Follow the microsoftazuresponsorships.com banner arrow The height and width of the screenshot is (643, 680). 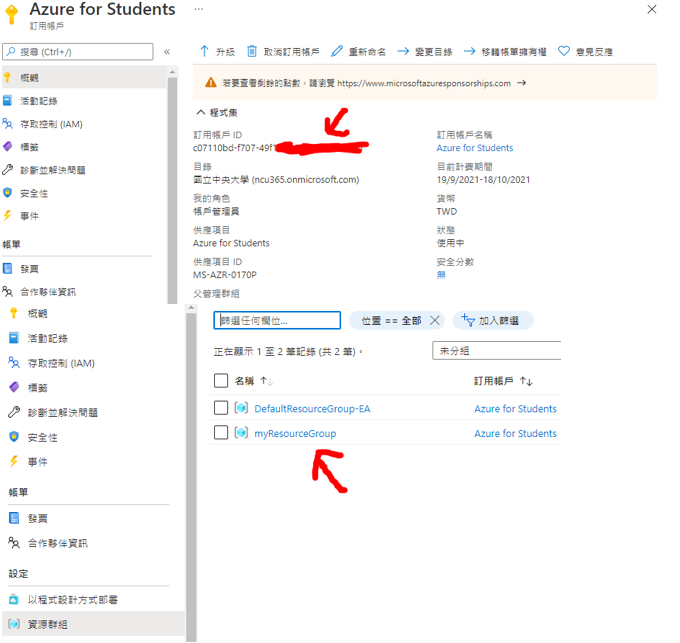[521, 83]
